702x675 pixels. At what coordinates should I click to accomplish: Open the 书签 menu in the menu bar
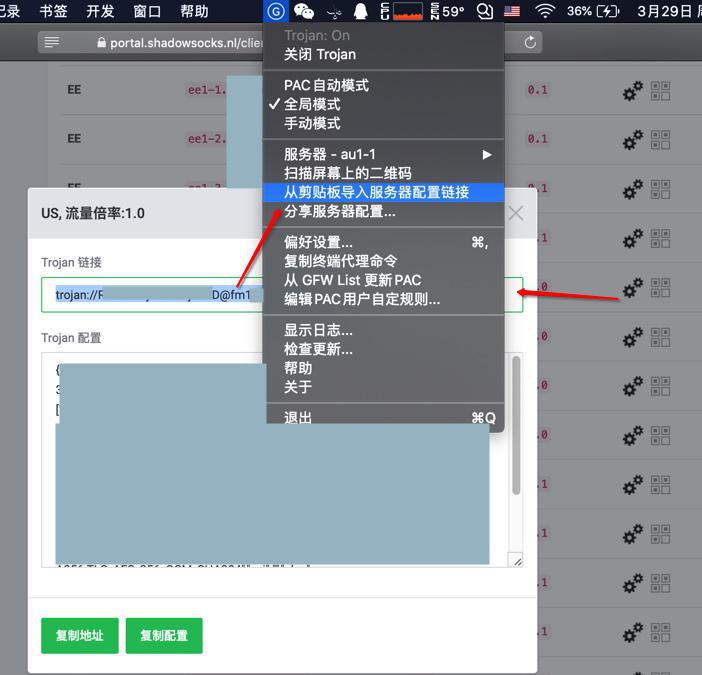(x=54, y=11)
